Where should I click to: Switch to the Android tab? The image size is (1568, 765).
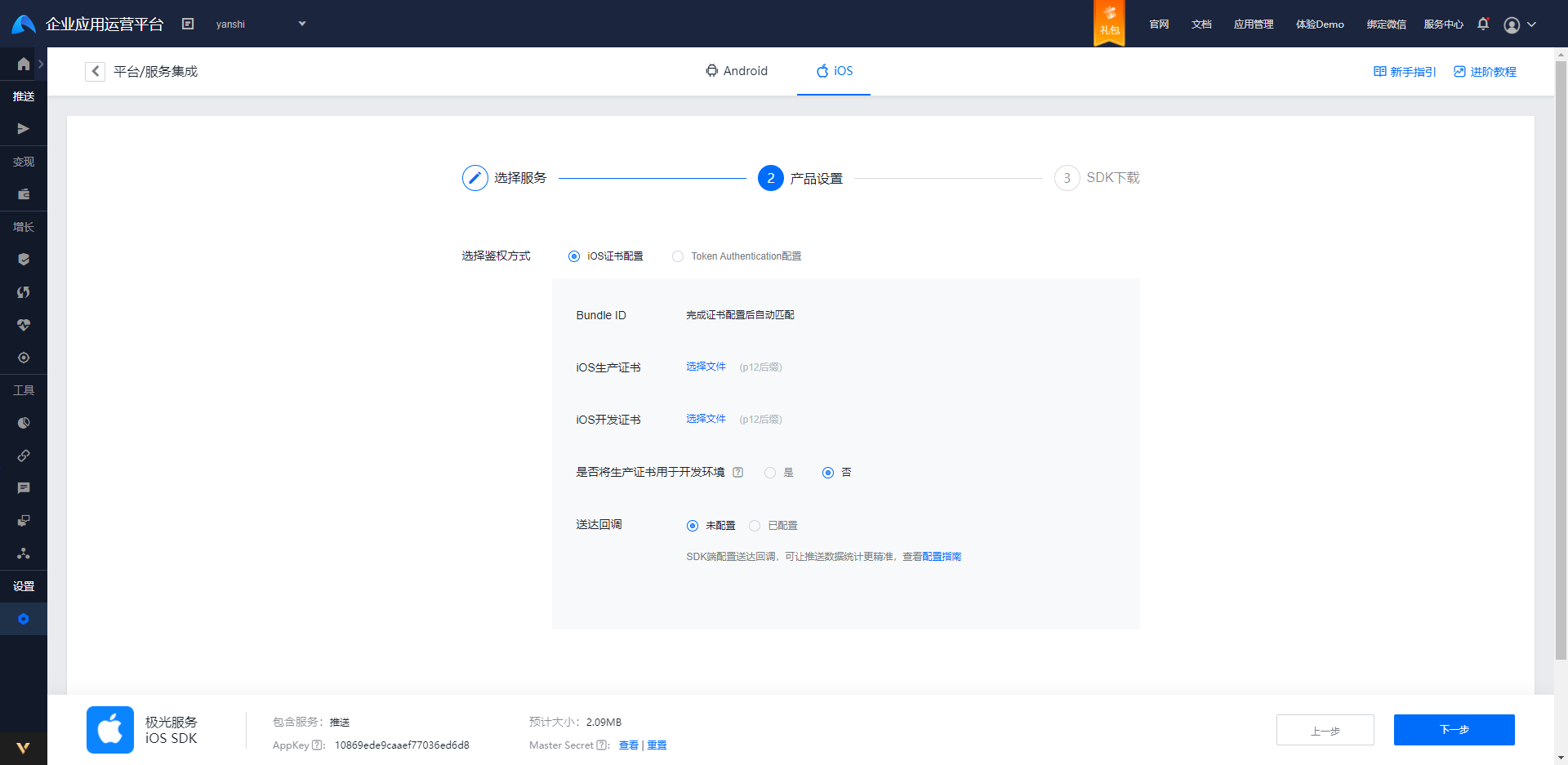point(736,71)
